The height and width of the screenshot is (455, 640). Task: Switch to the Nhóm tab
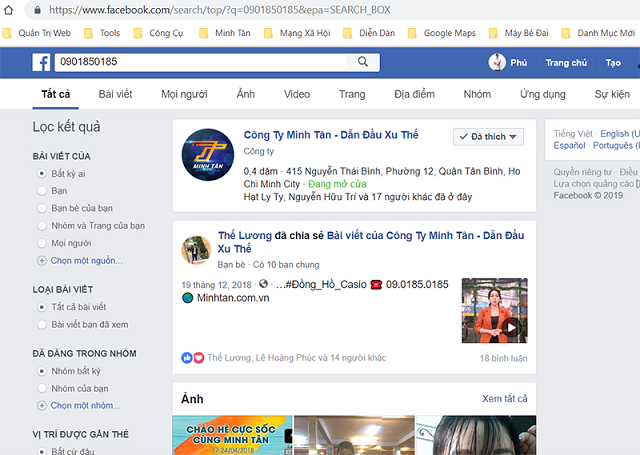point(477,94)
